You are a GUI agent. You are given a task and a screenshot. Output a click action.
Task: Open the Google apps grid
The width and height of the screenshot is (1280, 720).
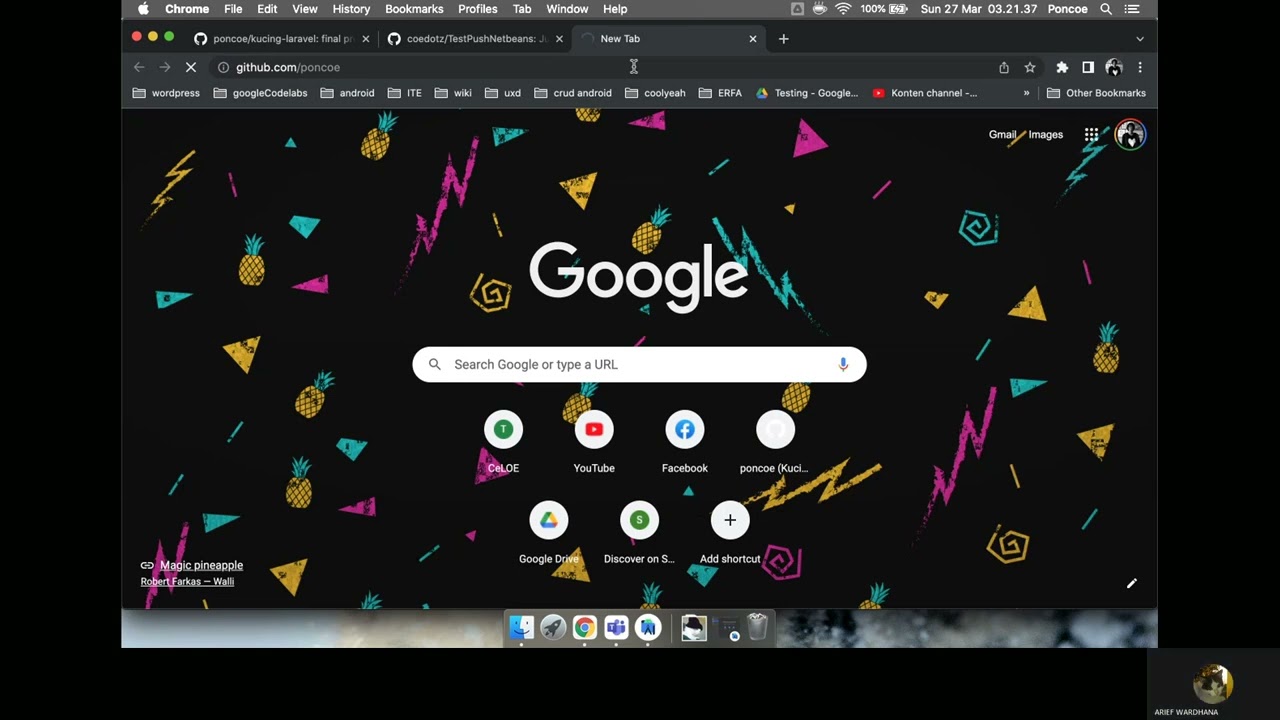[x=1091, y=135]
